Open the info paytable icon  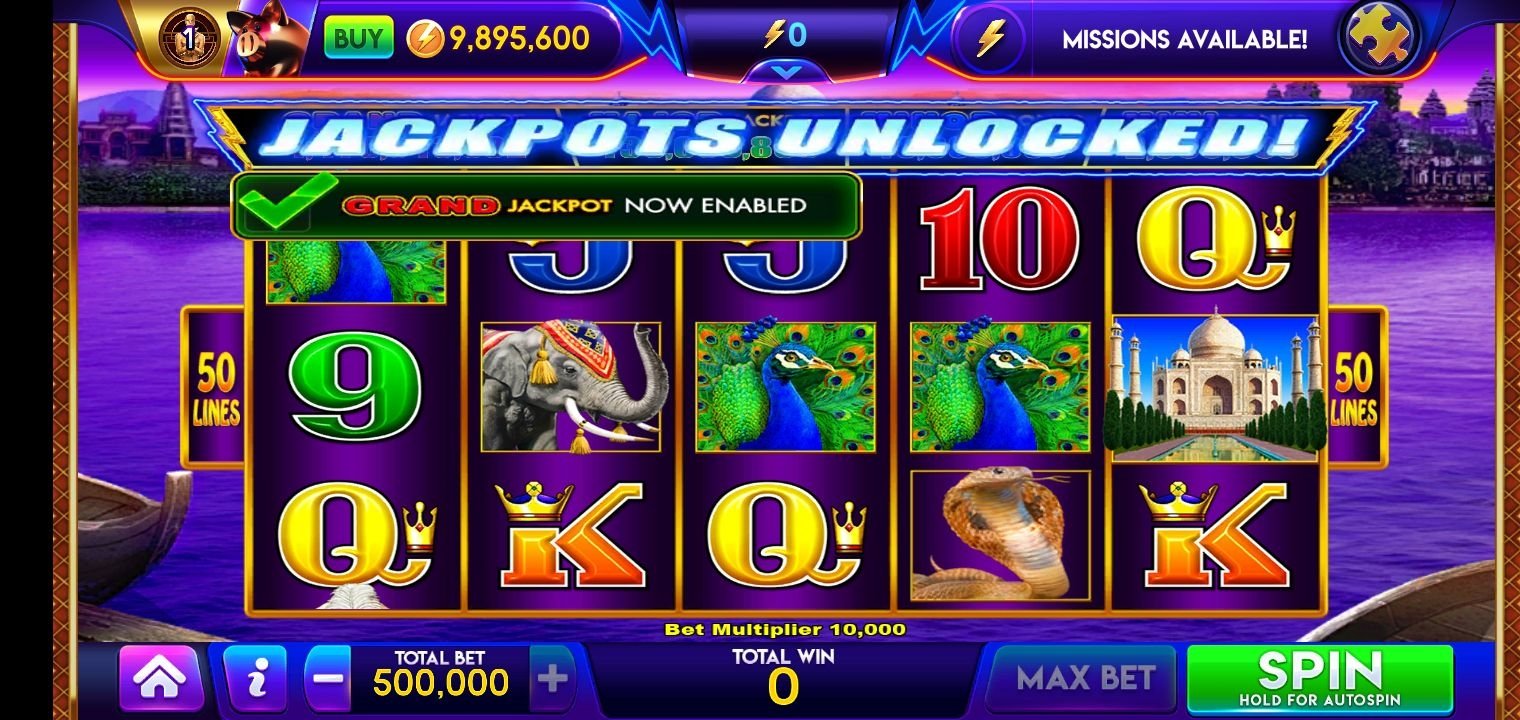point(255,679)
